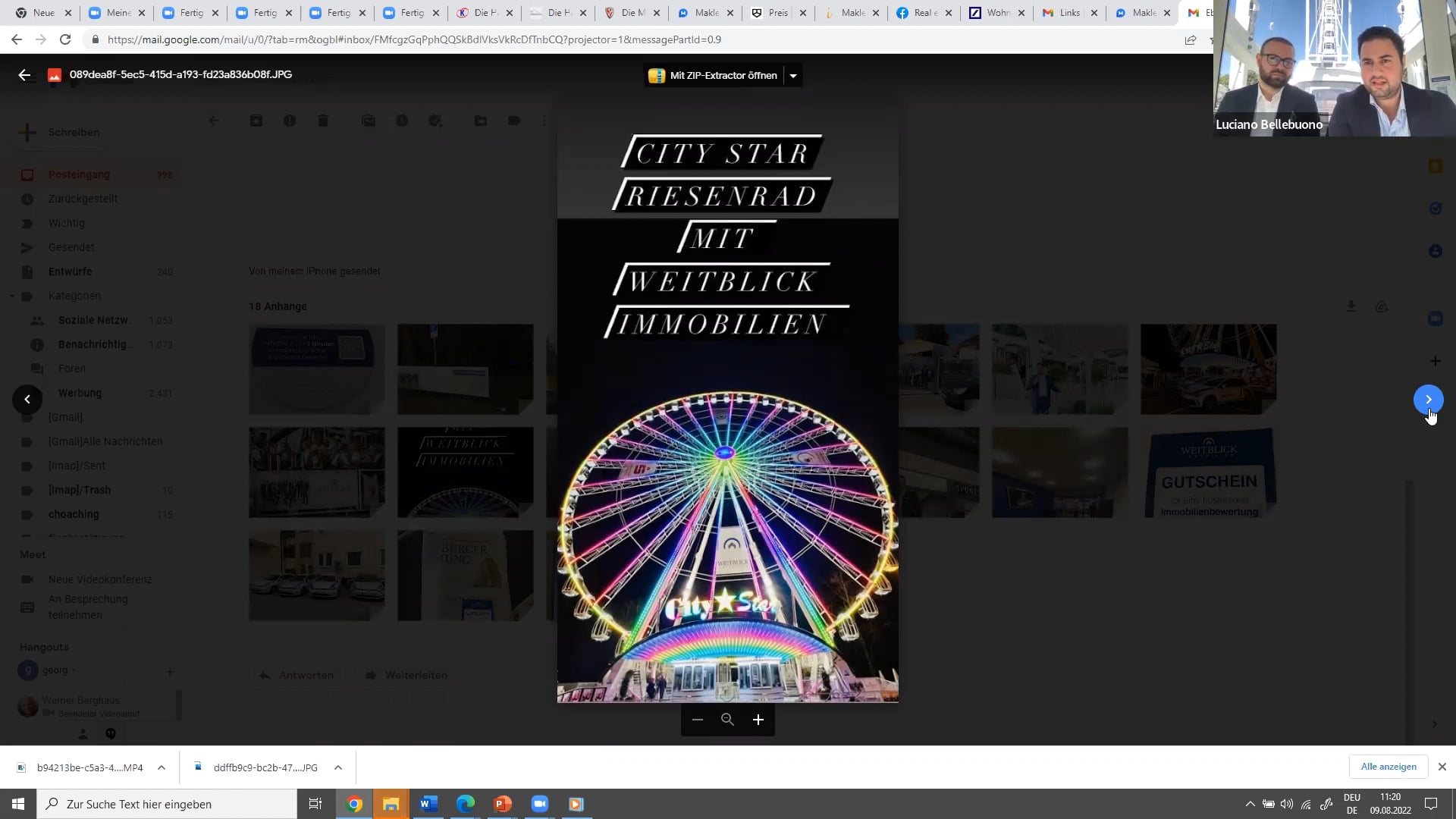Add new Hangouts contact plus
Screen dimensions: 1456x819
pyautogui.click(x=170, y=672)
